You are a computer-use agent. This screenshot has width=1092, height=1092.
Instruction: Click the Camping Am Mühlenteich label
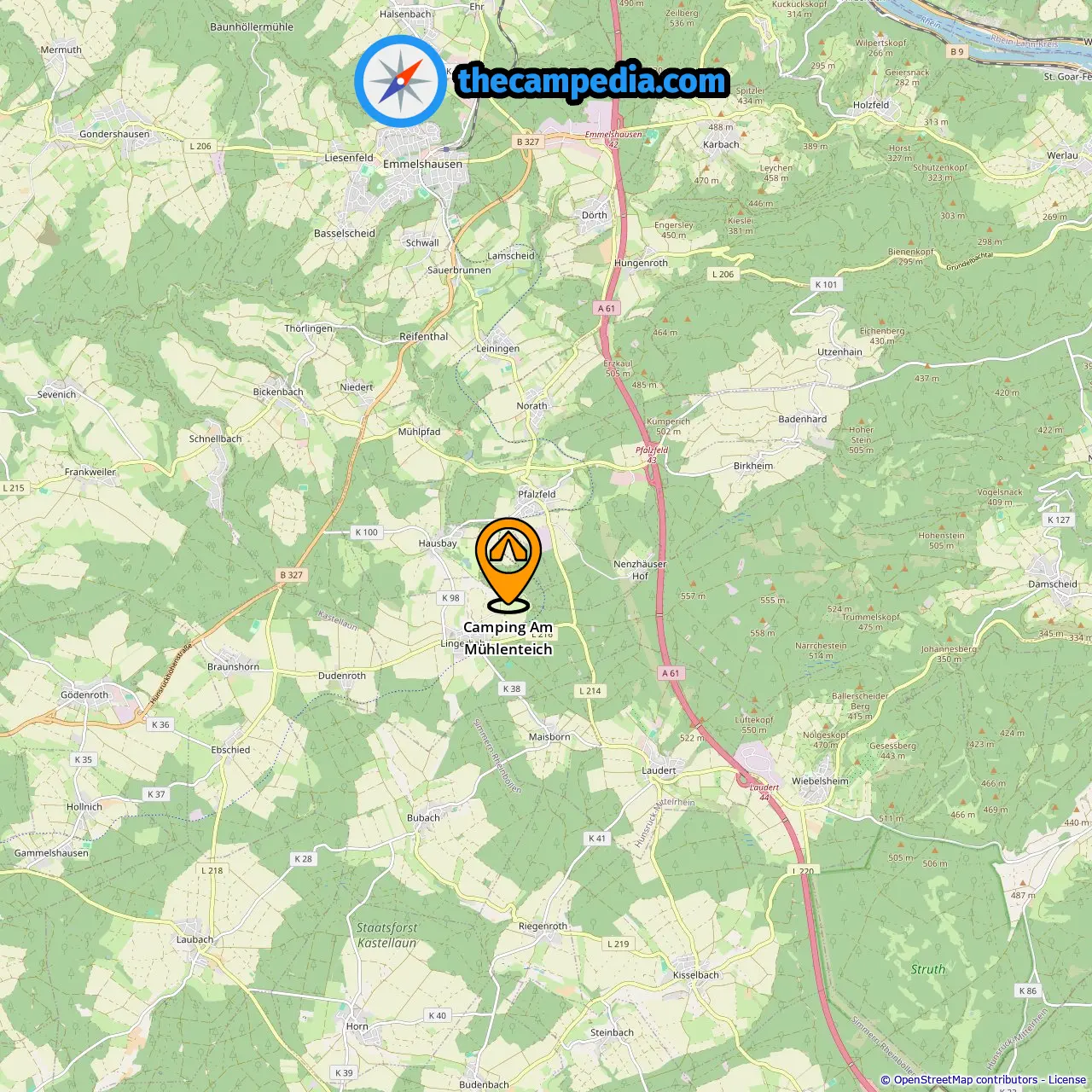508,638
